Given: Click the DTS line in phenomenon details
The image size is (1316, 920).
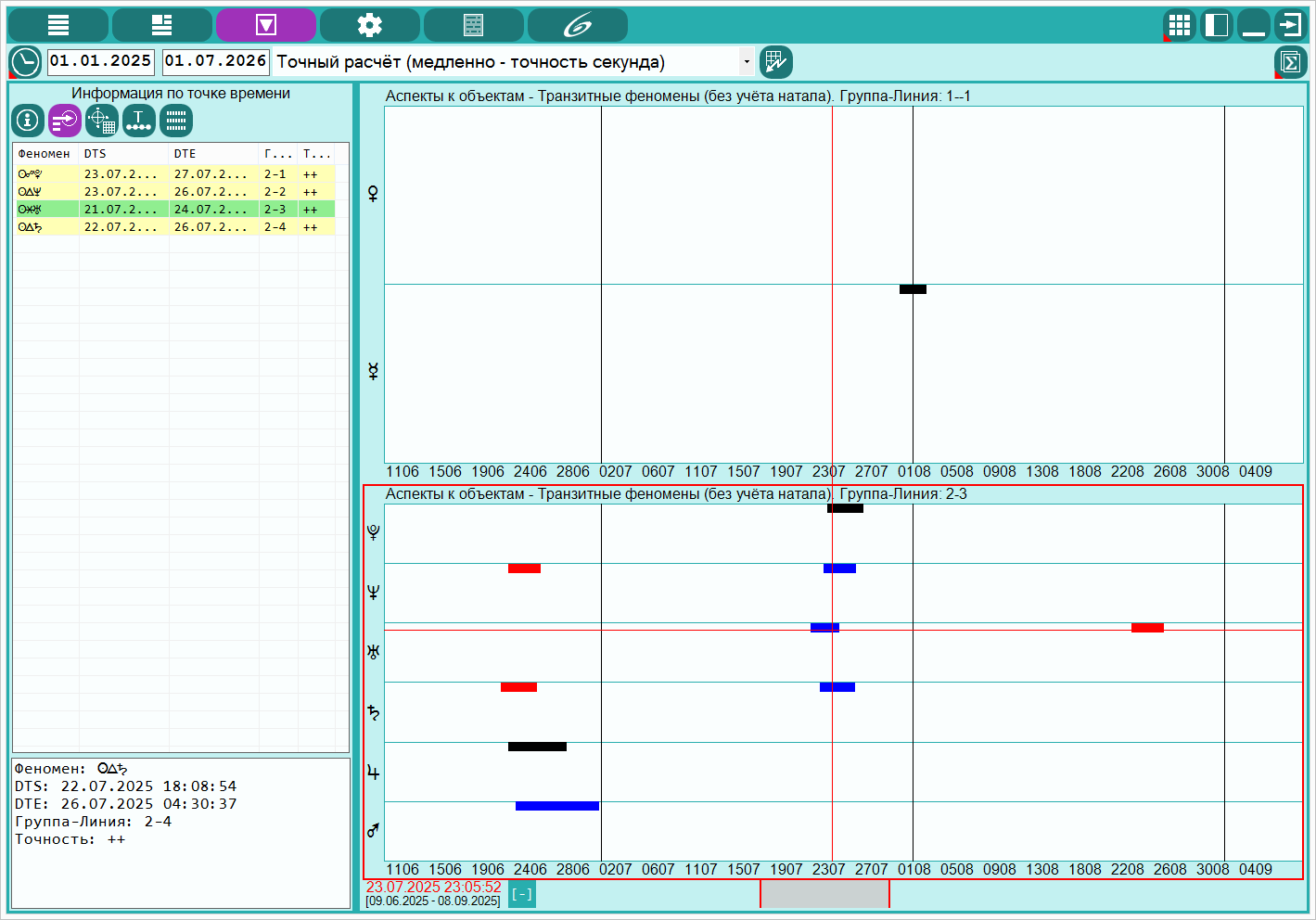Looking at the screenshot, I should point(125,786).
